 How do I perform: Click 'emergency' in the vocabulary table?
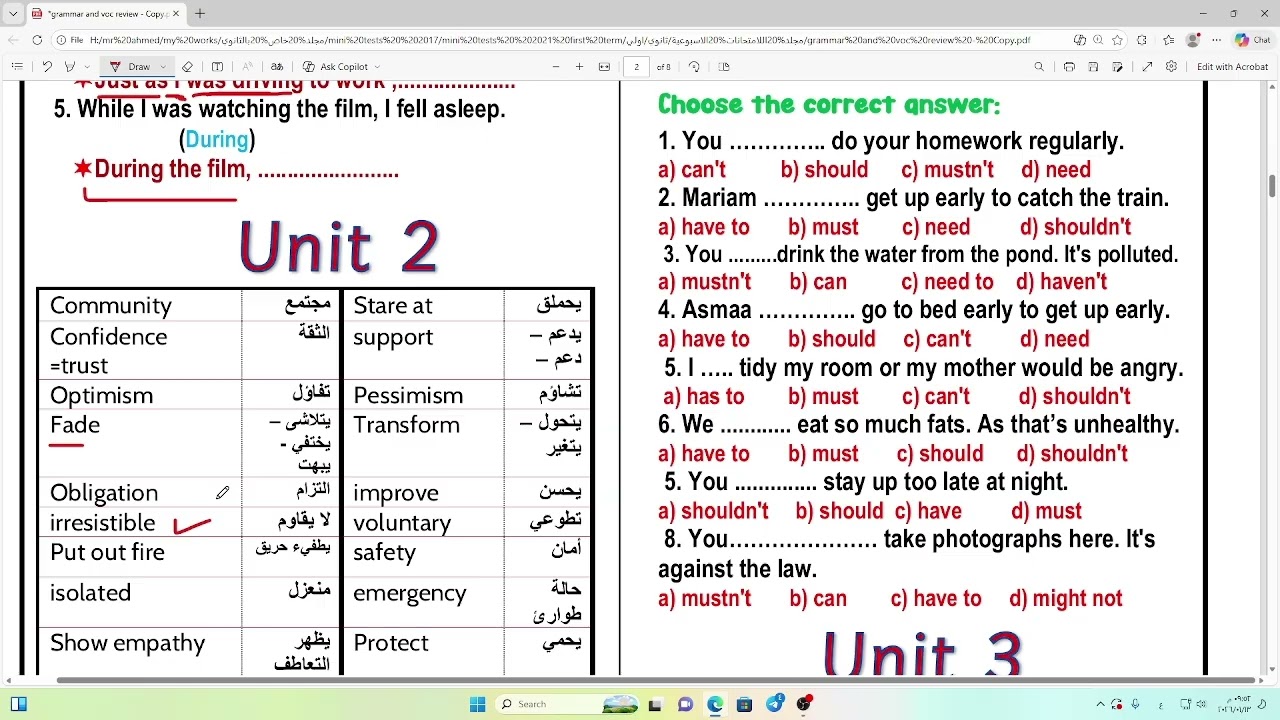(410, 593)
